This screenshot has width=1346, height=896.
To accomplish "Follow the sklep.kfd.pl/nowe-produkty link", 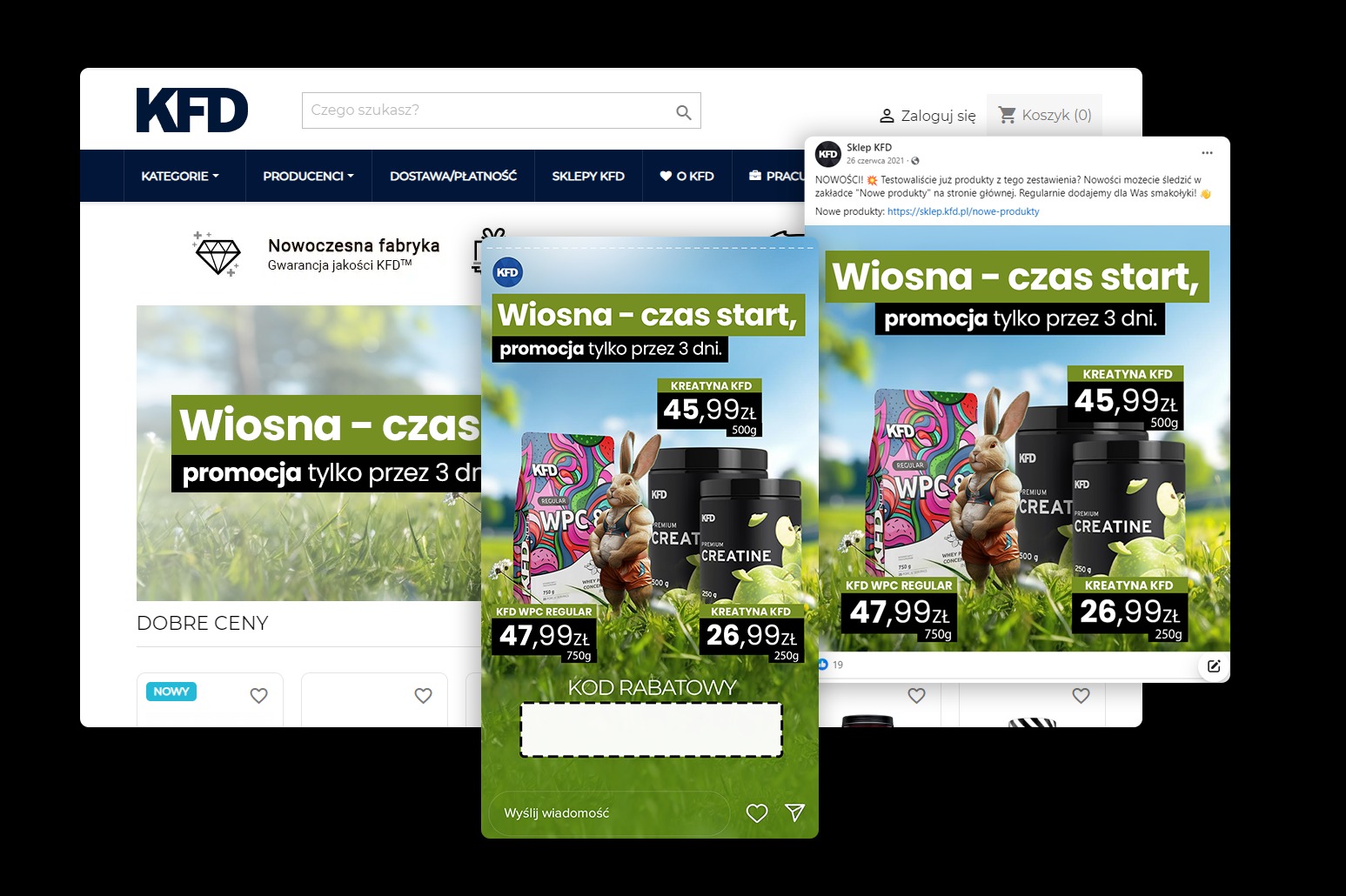I will pyautogui.click(x=965, y=211).
